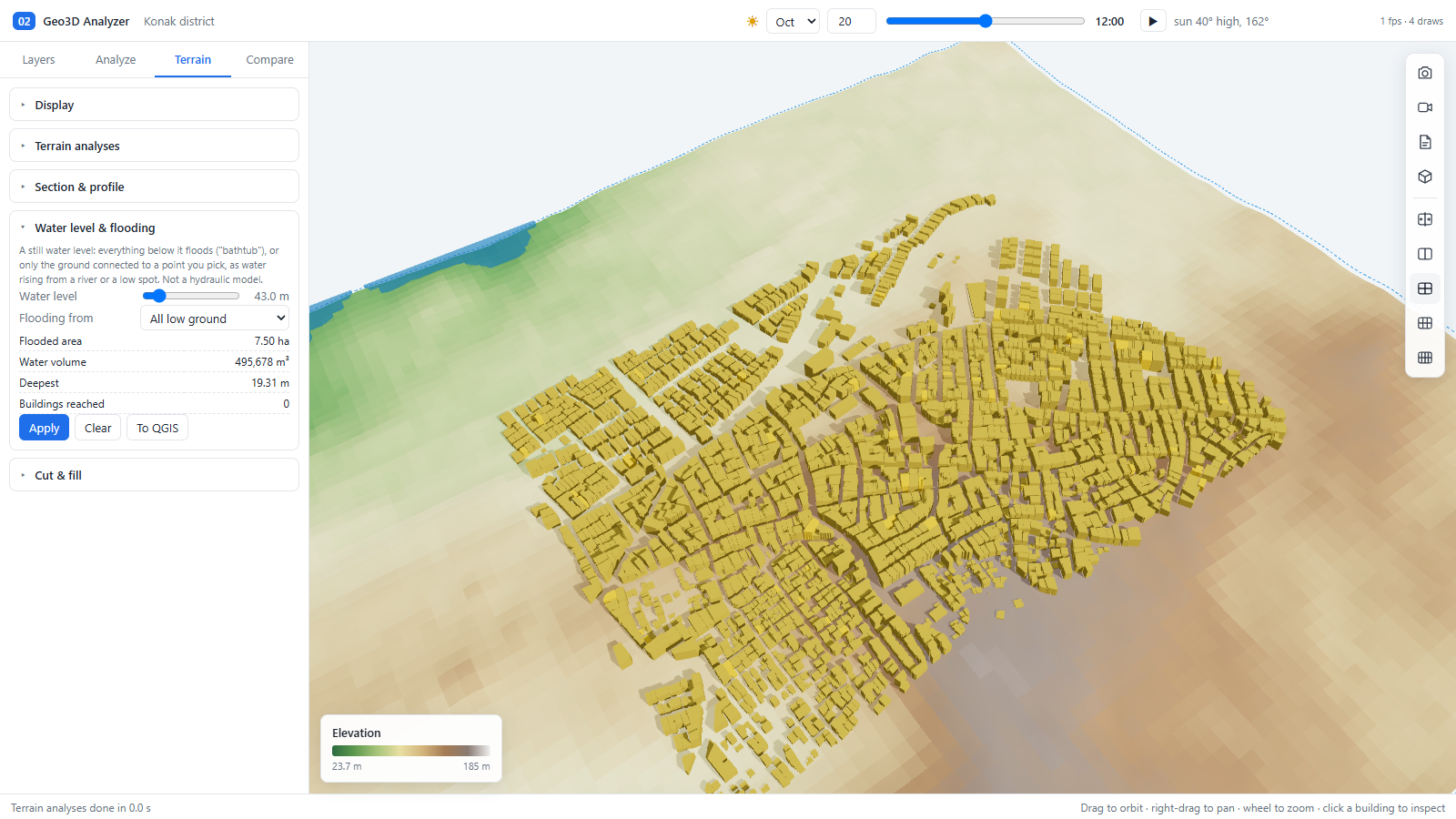
Task: Select the two-column view layout icon
Action: (1425, 254)
